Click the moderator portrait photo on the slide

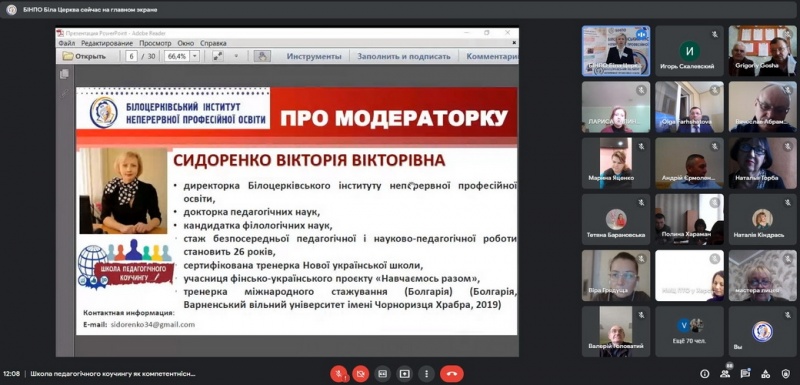[123, 191]
